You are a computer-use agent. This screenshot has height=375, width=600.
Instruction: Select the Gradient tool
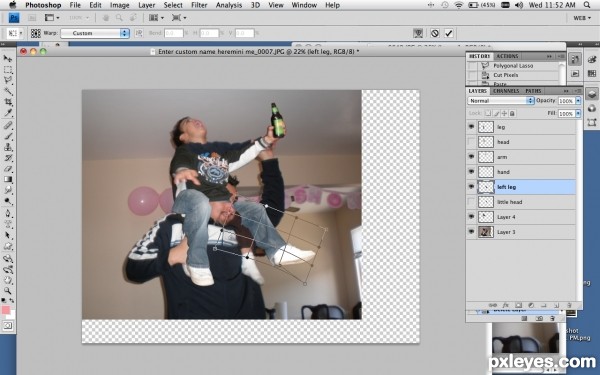8,179
